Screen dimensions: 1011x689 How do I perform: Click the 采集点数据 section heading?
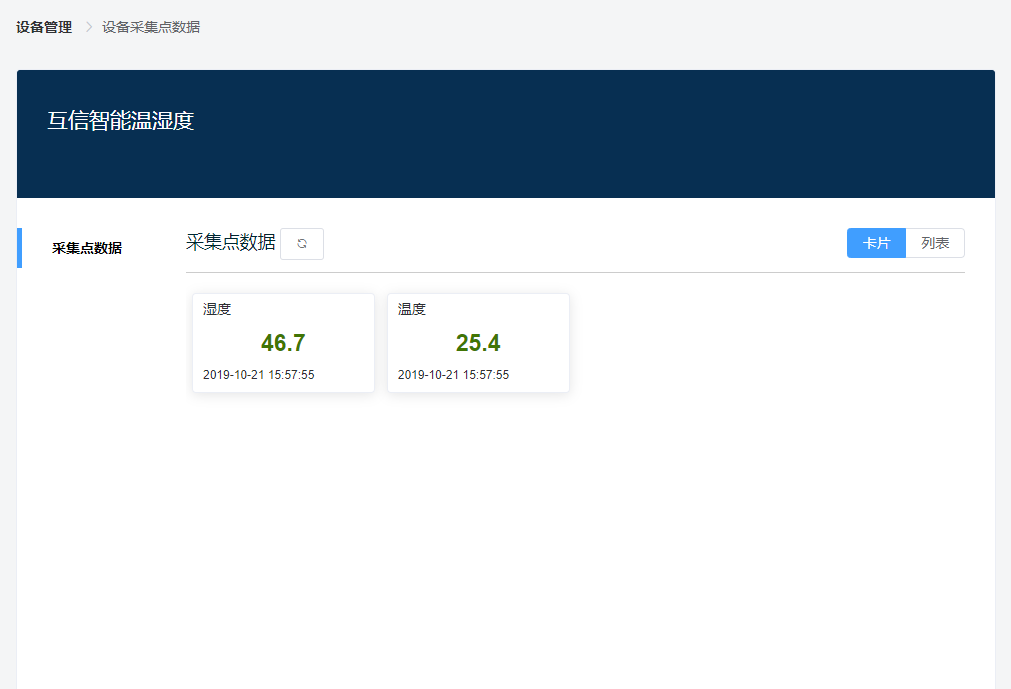[x=230, y=242]
